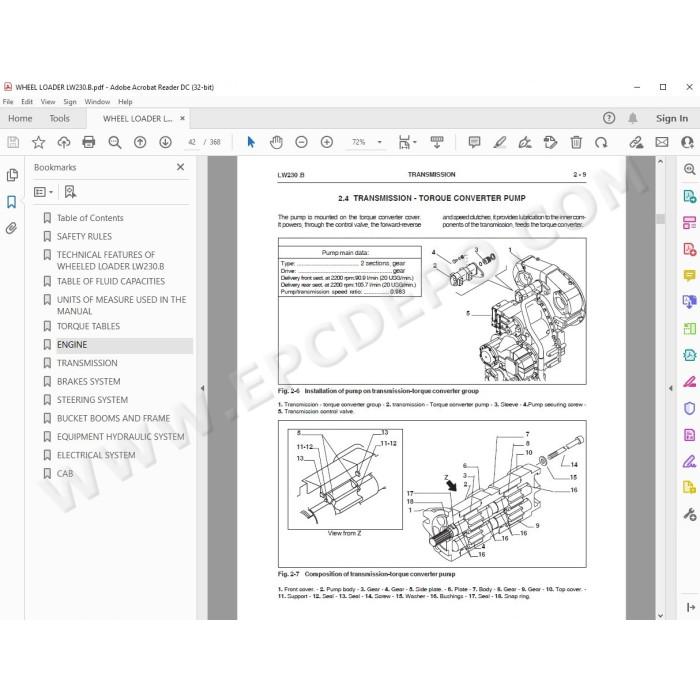Show Page Thumbnails panel
The width and height of the screenshot is (700, 700).
click(12, 175)
